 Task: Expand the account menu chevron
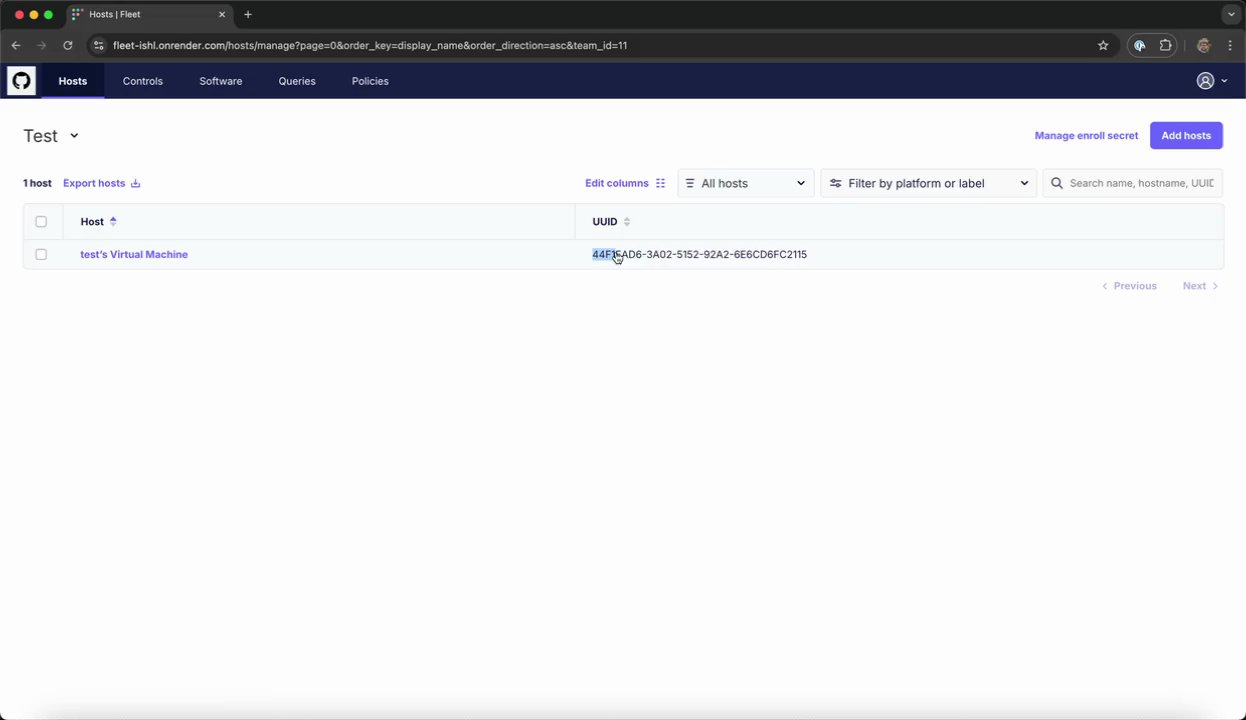pyautogui.click(x=1224, y=81)
